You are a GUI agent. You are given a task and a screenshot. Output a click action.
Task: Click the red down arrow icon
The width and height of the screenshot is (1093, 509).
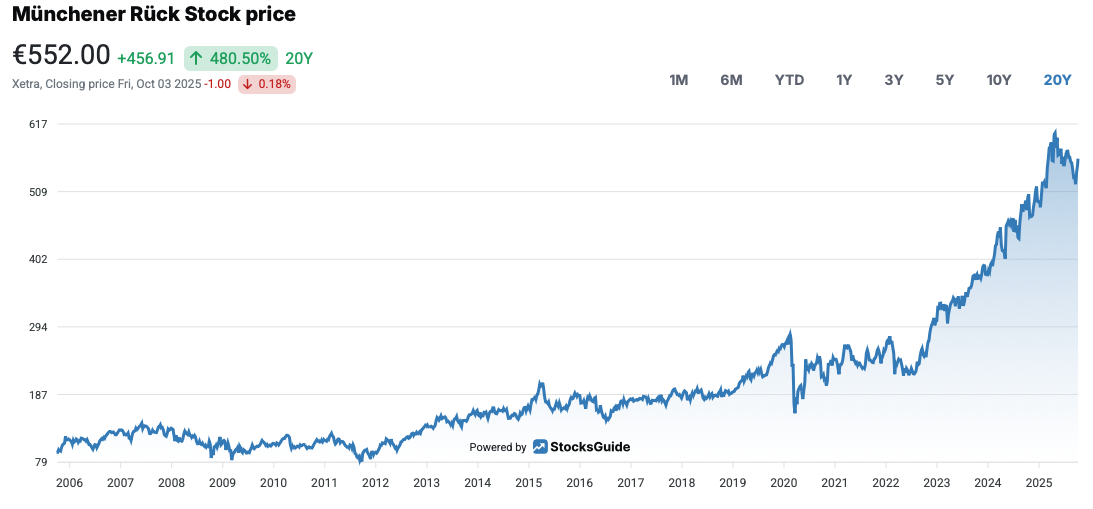(247, 84)
